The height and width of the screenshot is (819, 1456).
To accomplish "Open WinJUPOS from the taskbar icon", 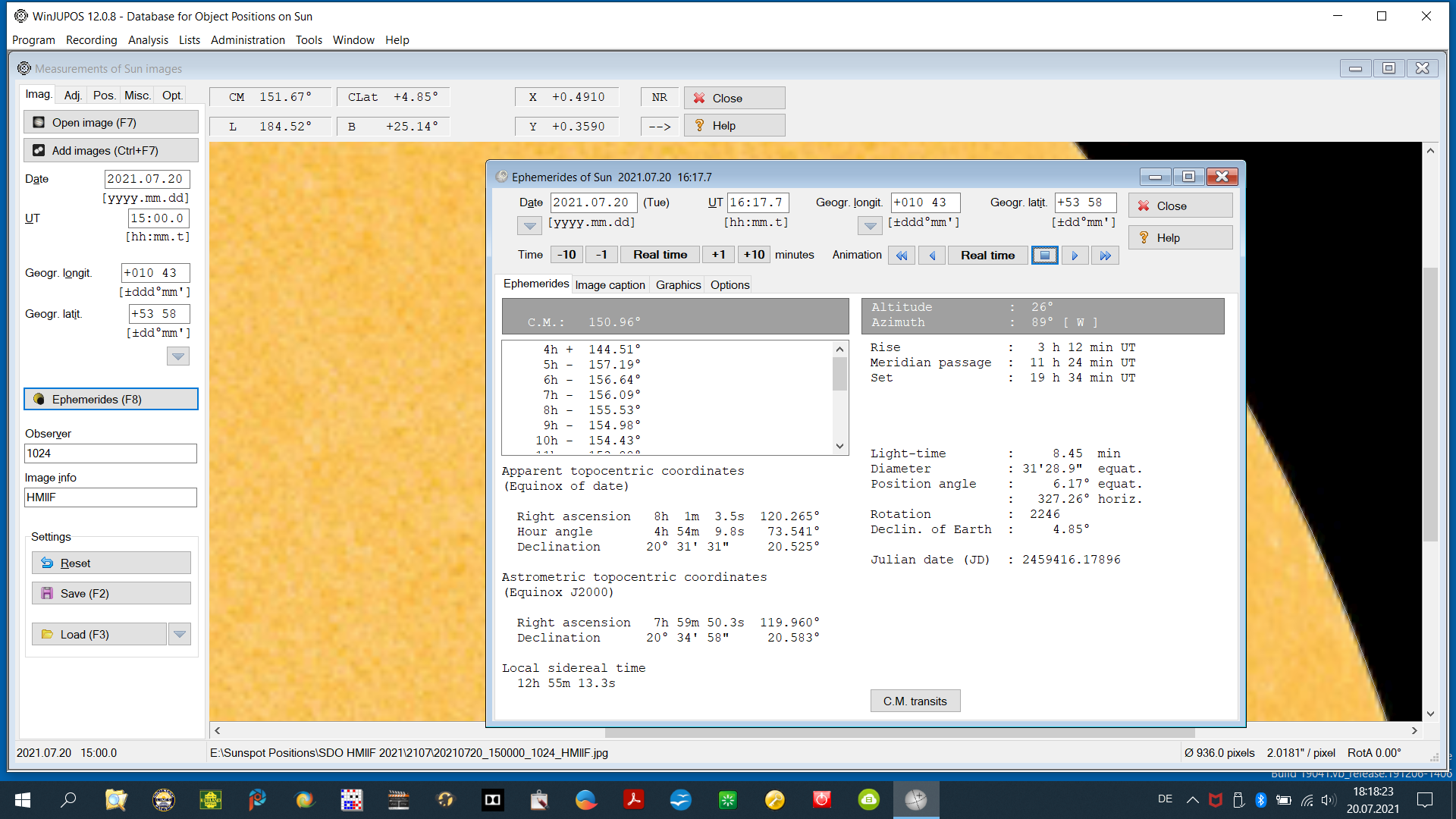I will (x=916, y=799).
